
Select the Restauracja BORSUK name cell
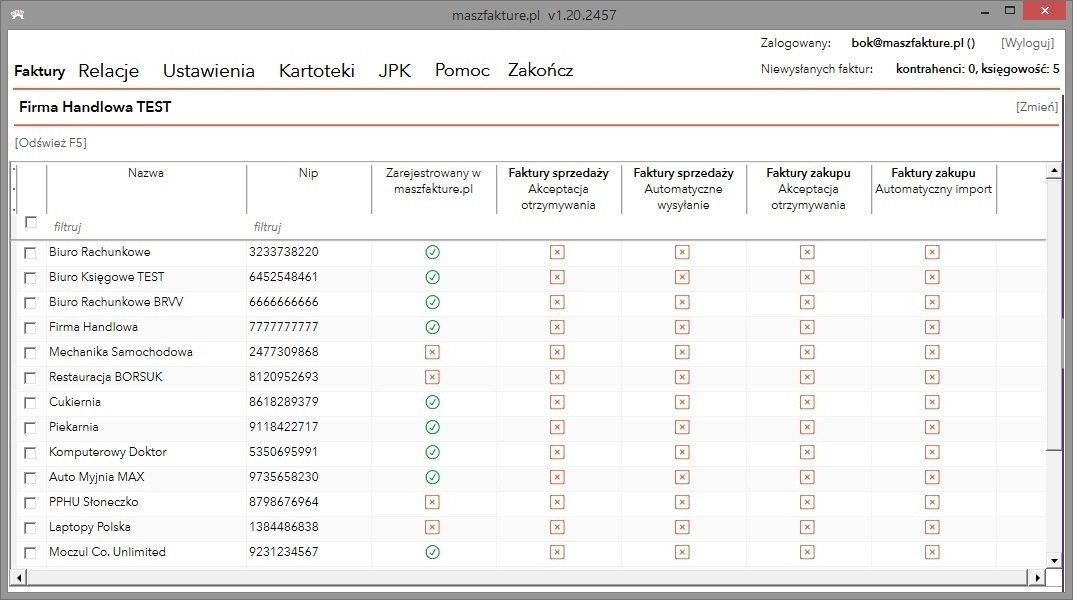coord(146,377)
